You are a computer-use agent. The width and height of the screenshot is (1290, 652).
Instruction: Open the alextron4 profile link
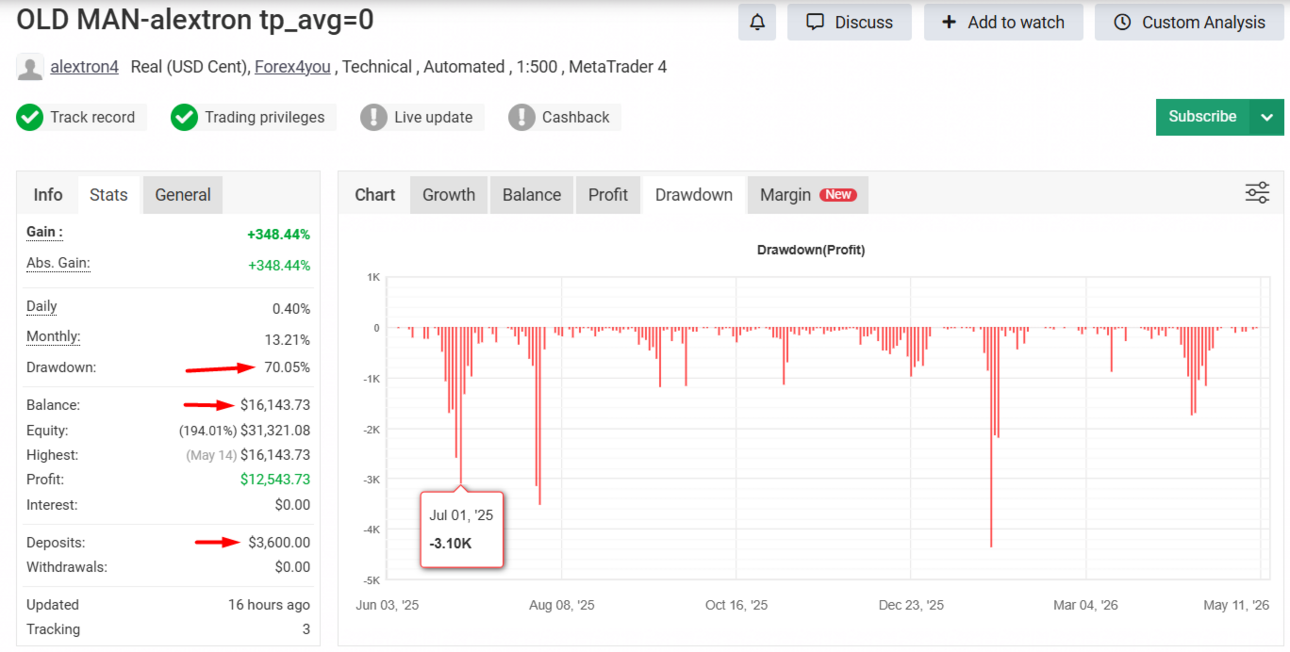(84, 67)
